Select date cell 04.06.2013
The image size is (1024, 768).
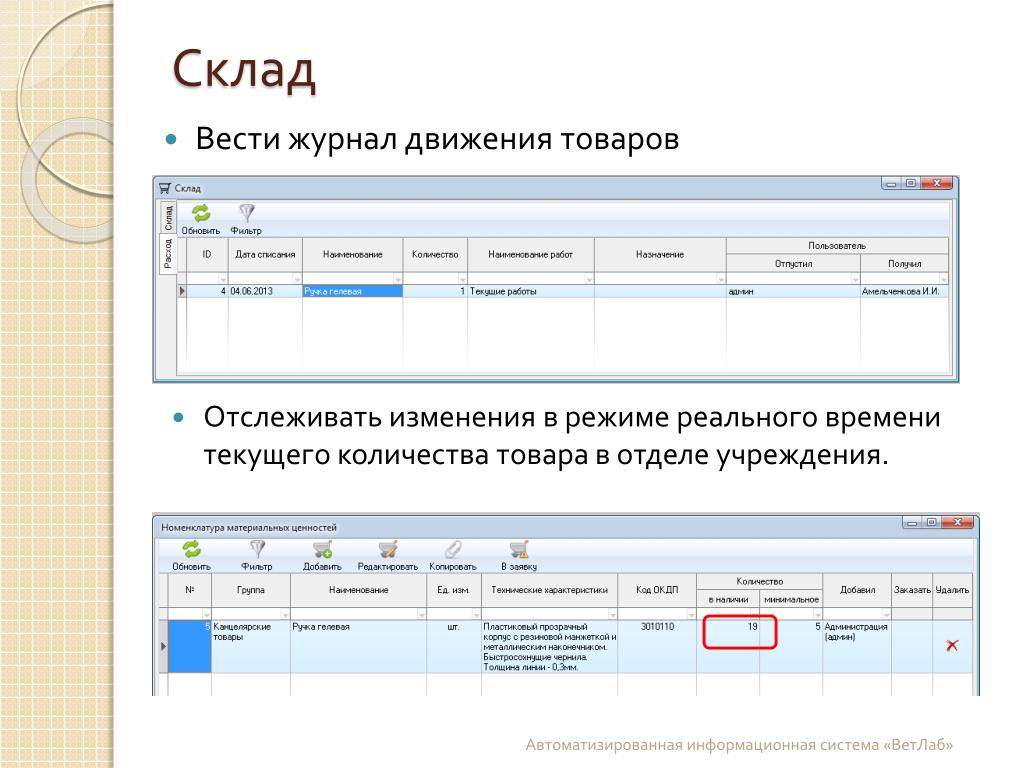[265, 291]
